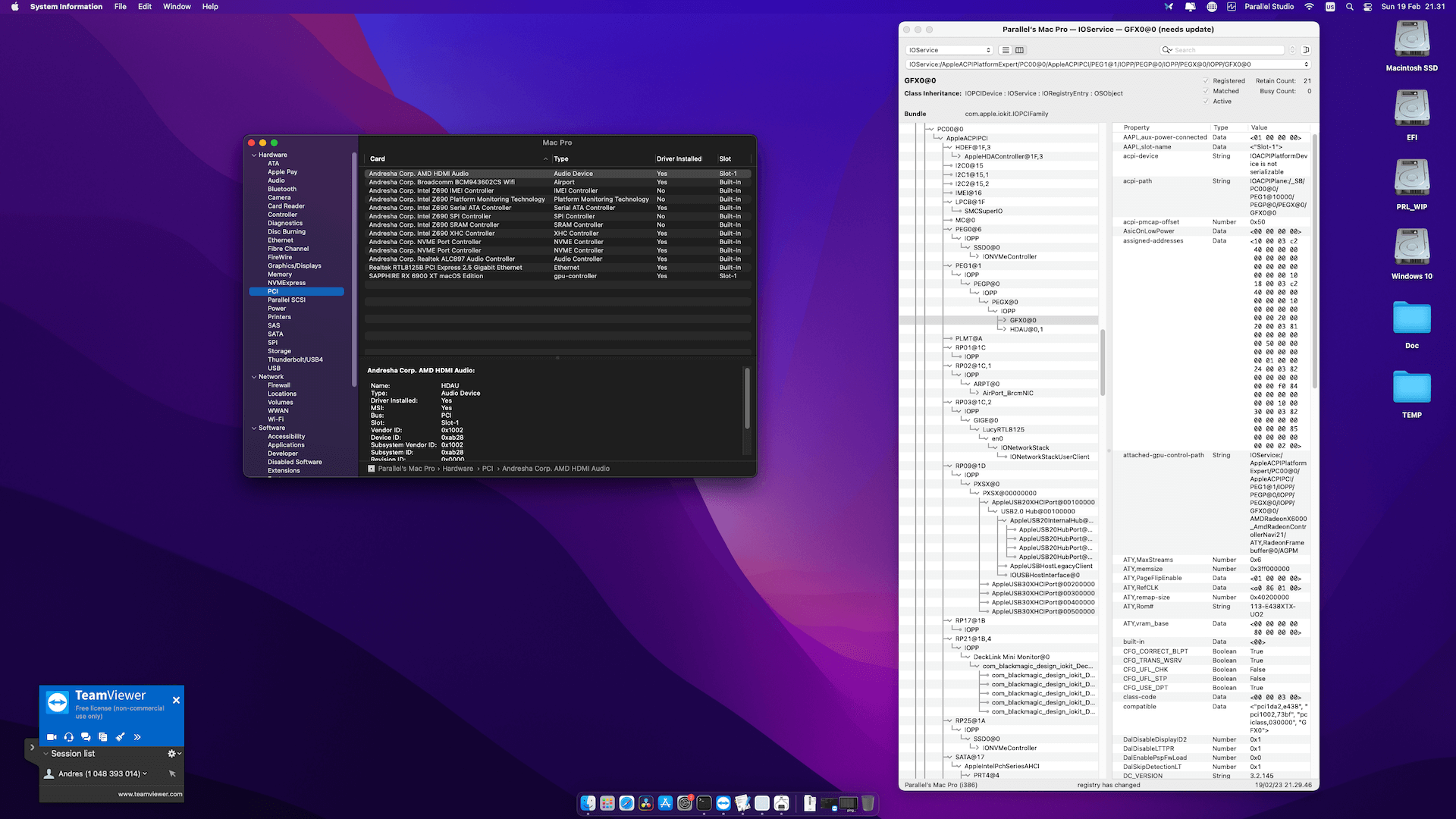Screen dimensions: 1456x819
Task: Select Graphics/Displays in the sidebar
Action: pos(294,266)
